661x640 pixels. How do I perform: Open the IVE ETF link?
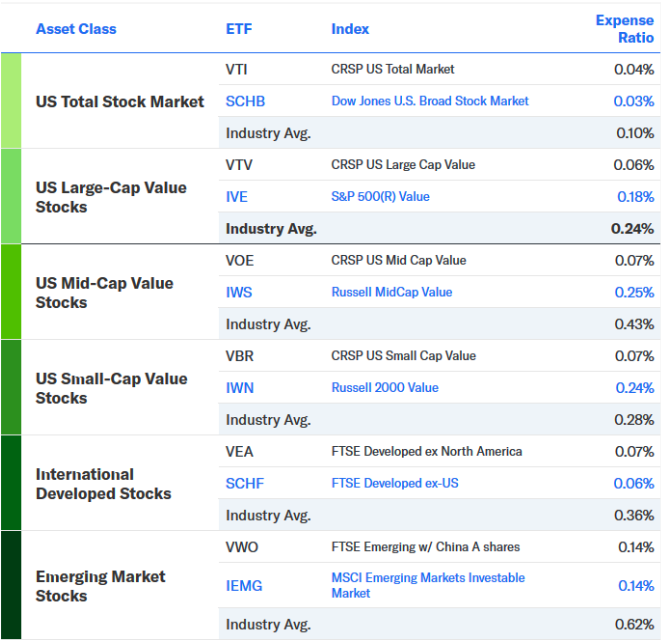tap(236, 196)
